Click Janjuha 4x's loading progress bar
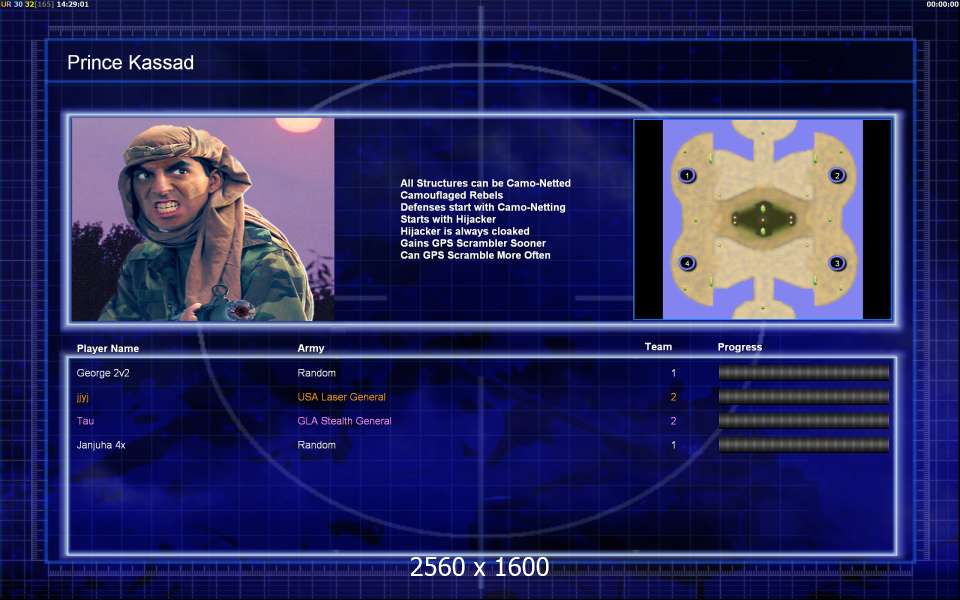 [804, 445]
